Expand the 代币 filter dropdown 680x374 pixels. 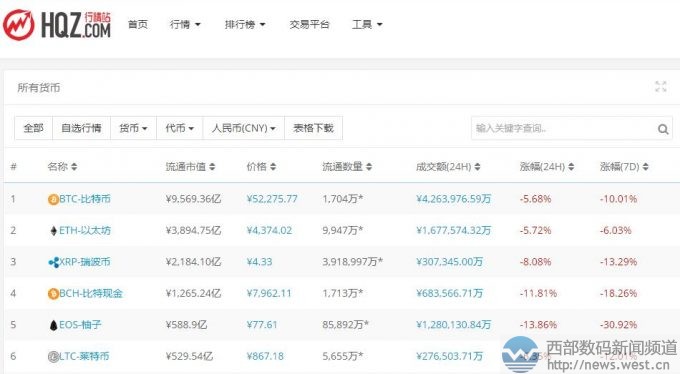tap(180, 128)
